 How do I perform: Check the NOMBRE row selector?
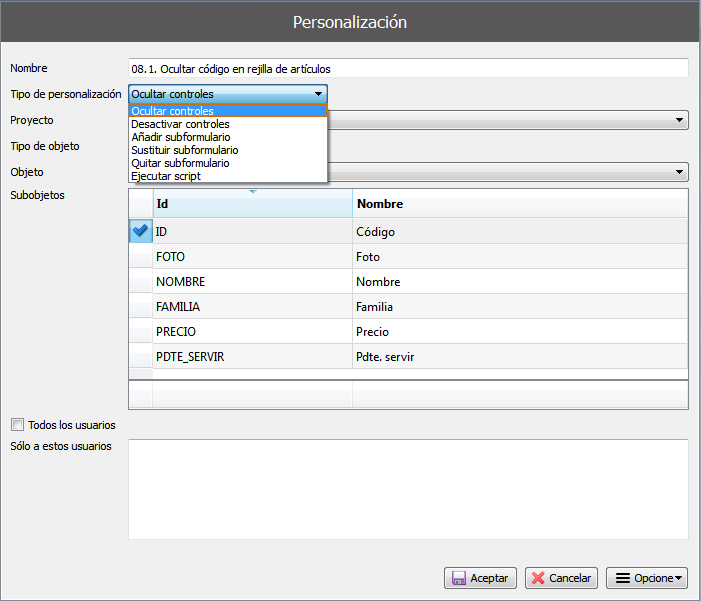pyautogui.click(x=140, y=281)
